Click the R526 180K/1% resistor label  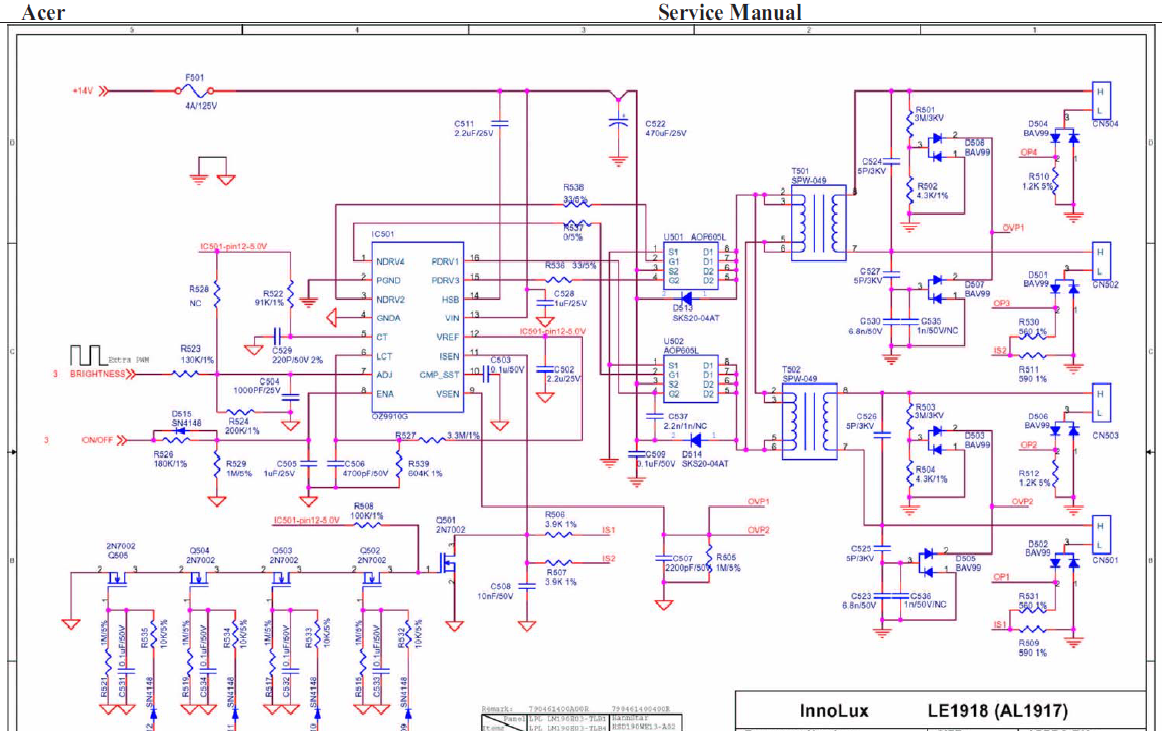(170, 459)
